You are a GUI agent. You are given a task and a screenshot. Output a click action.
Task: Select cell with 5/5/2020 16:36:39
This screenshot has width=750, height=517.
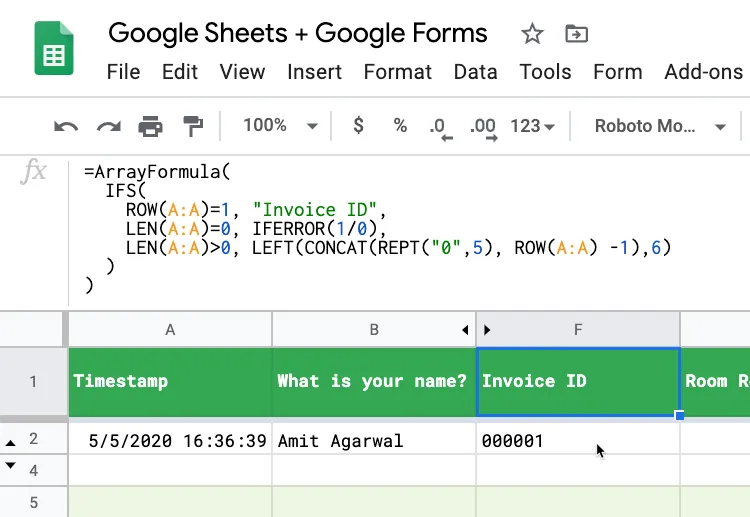(x=170, y=440)
